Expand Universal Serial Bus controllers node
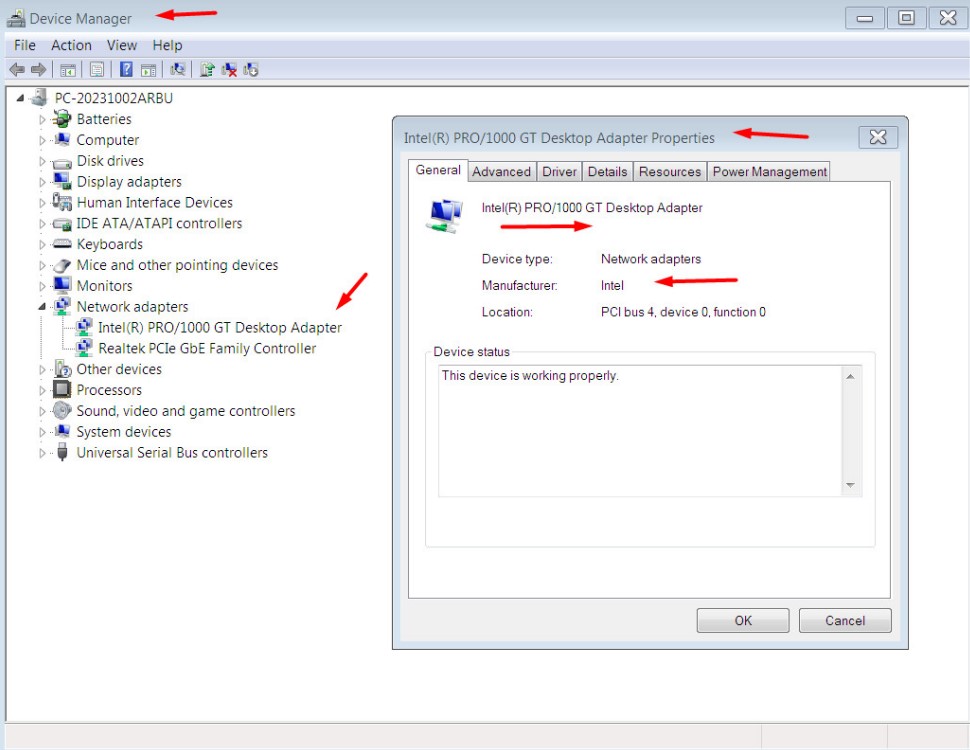This screenshot has width=970, height=750. click(42, 453)
